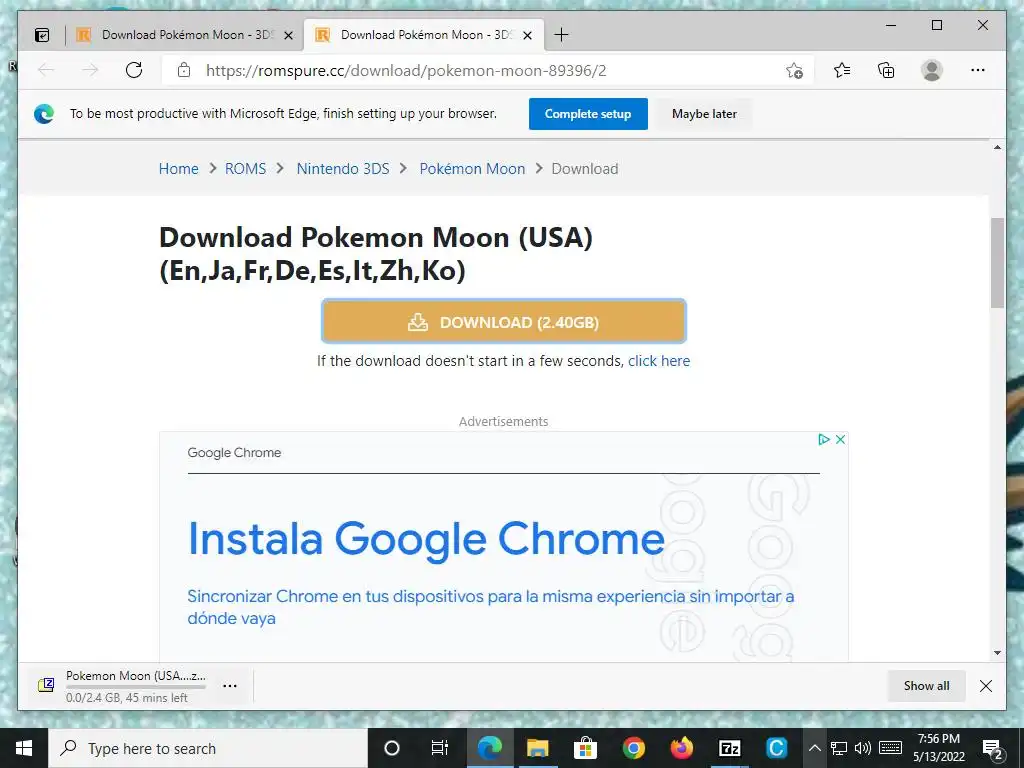The width and height of the screenshot is (1024, 768).
Task: Open the tab actions menu icon
Action: coord(42,35)
